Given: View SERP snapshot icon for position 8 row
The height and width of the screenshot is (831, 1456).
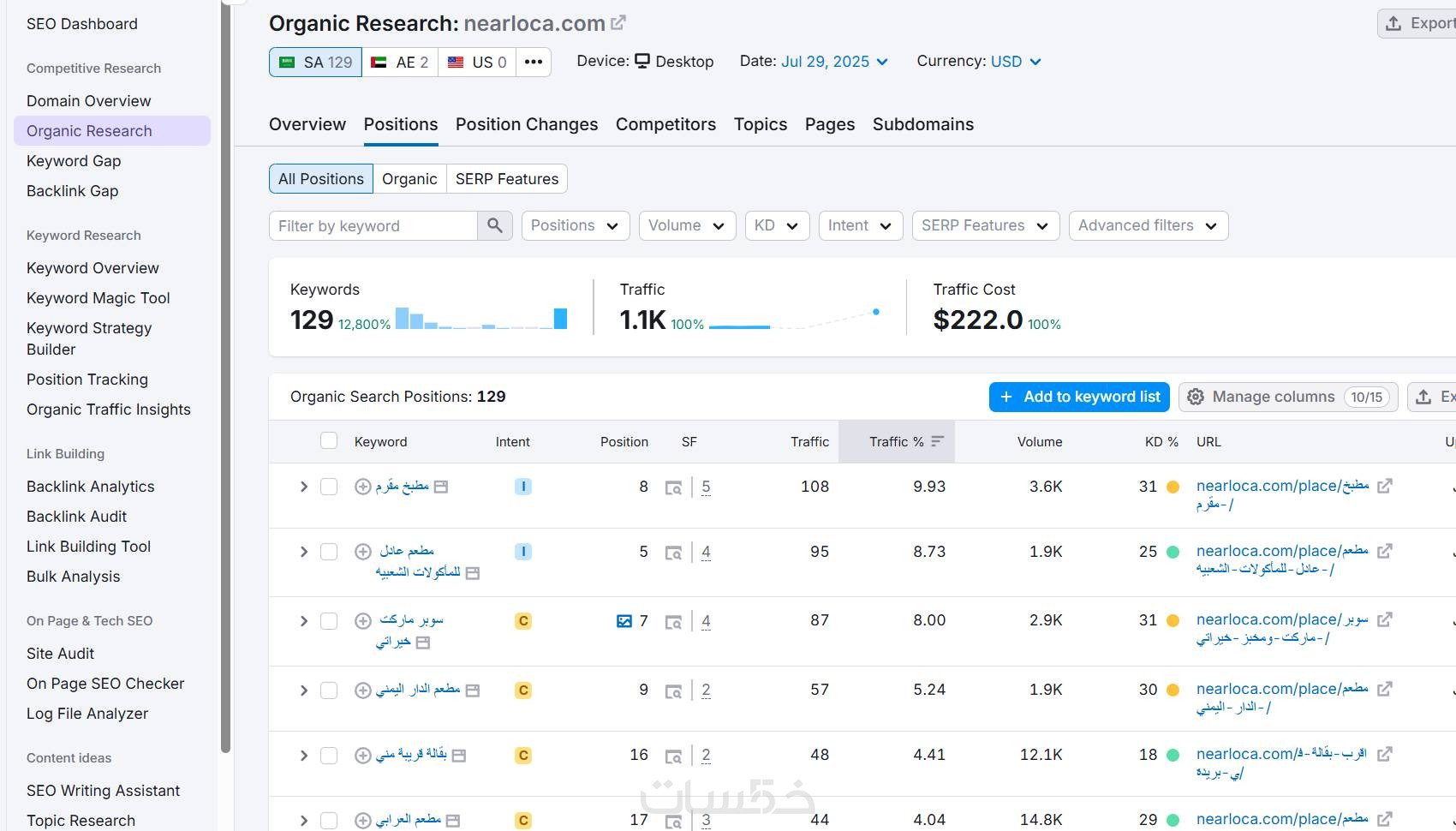Looking at the screenshot, I should [x=674, y=487].
